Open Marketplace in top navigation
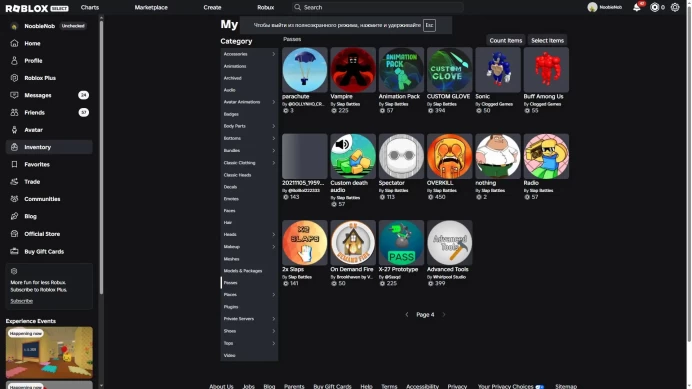 [x=151, y=8]
